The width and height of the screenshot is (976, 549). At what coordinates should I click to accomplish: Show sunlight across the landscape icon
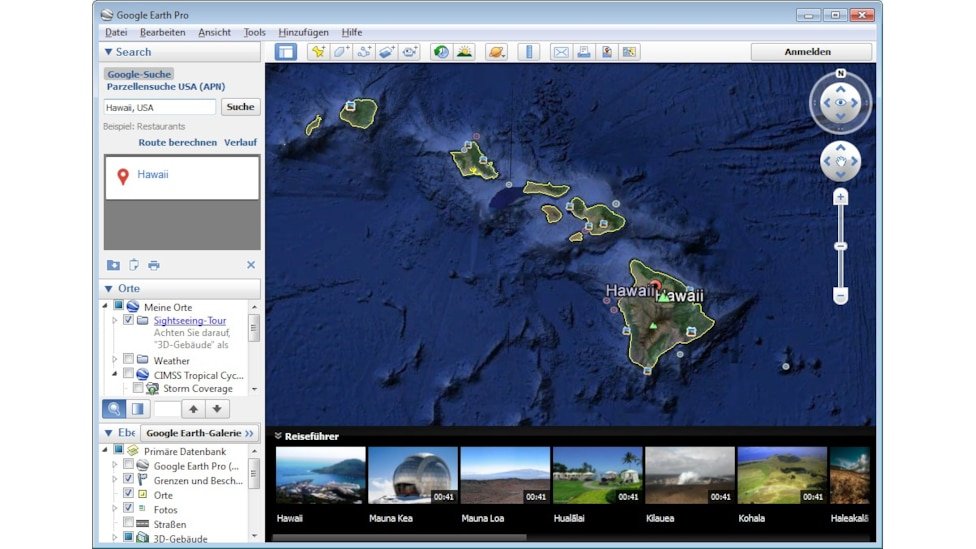click(464, 52)
